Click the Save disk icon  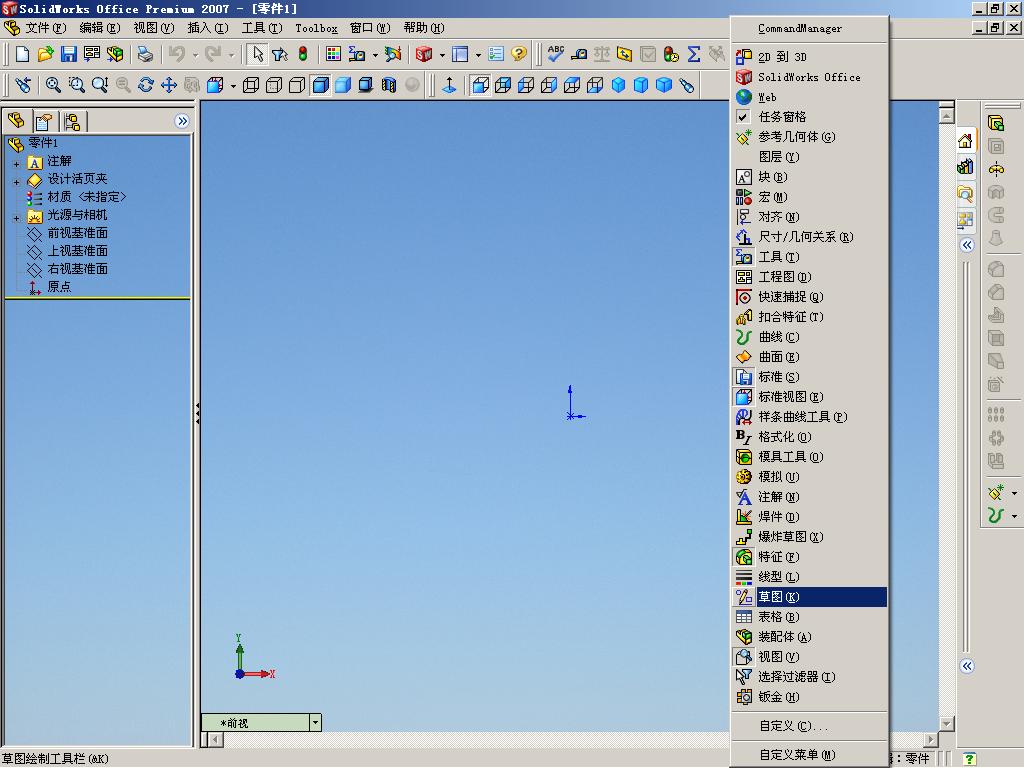click(69, 54)
